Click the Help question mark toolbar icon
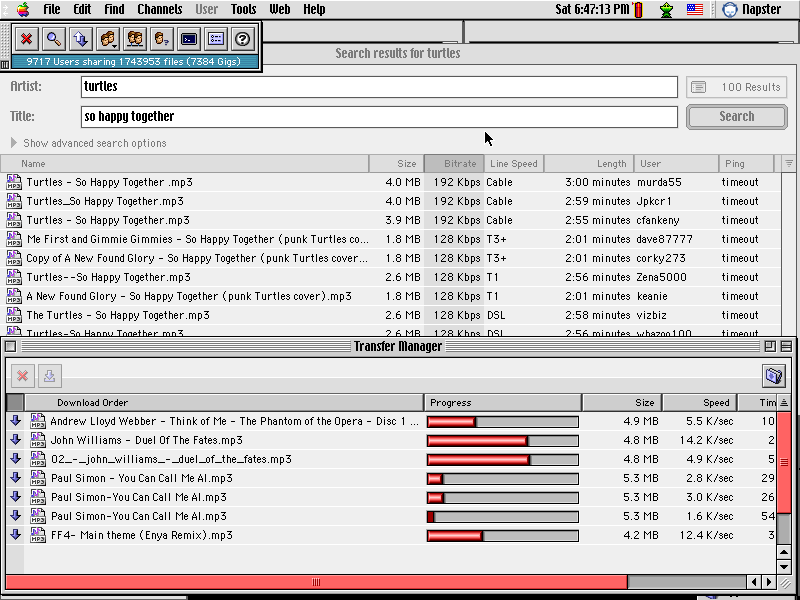Image resolution: width=800 pixels, height=600 pixels. (240, 40)
